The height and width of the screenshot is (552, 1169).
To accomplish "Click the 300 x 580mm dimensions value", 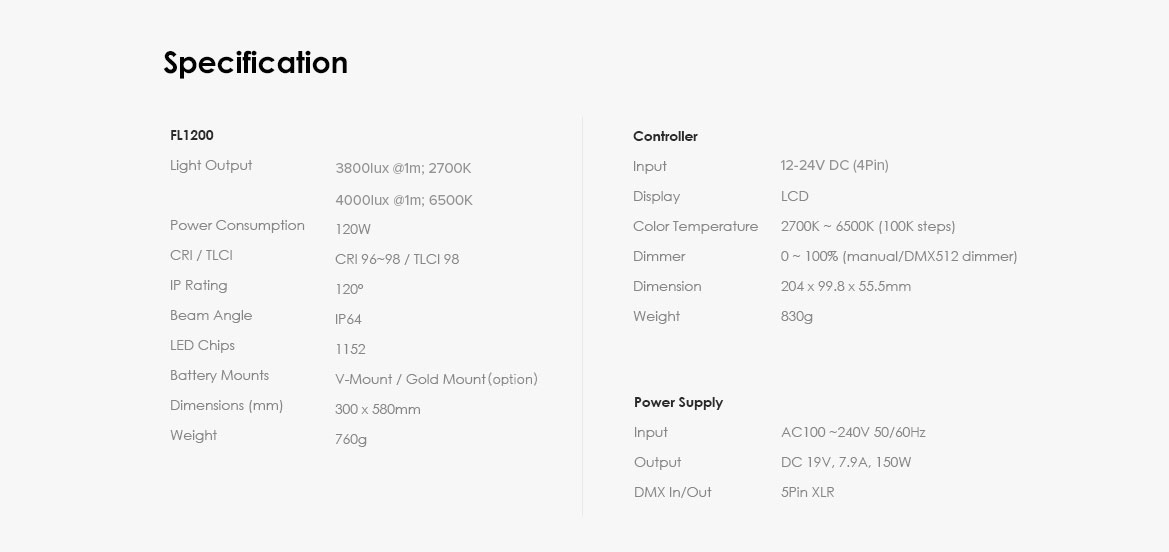I will pos(377,409).
